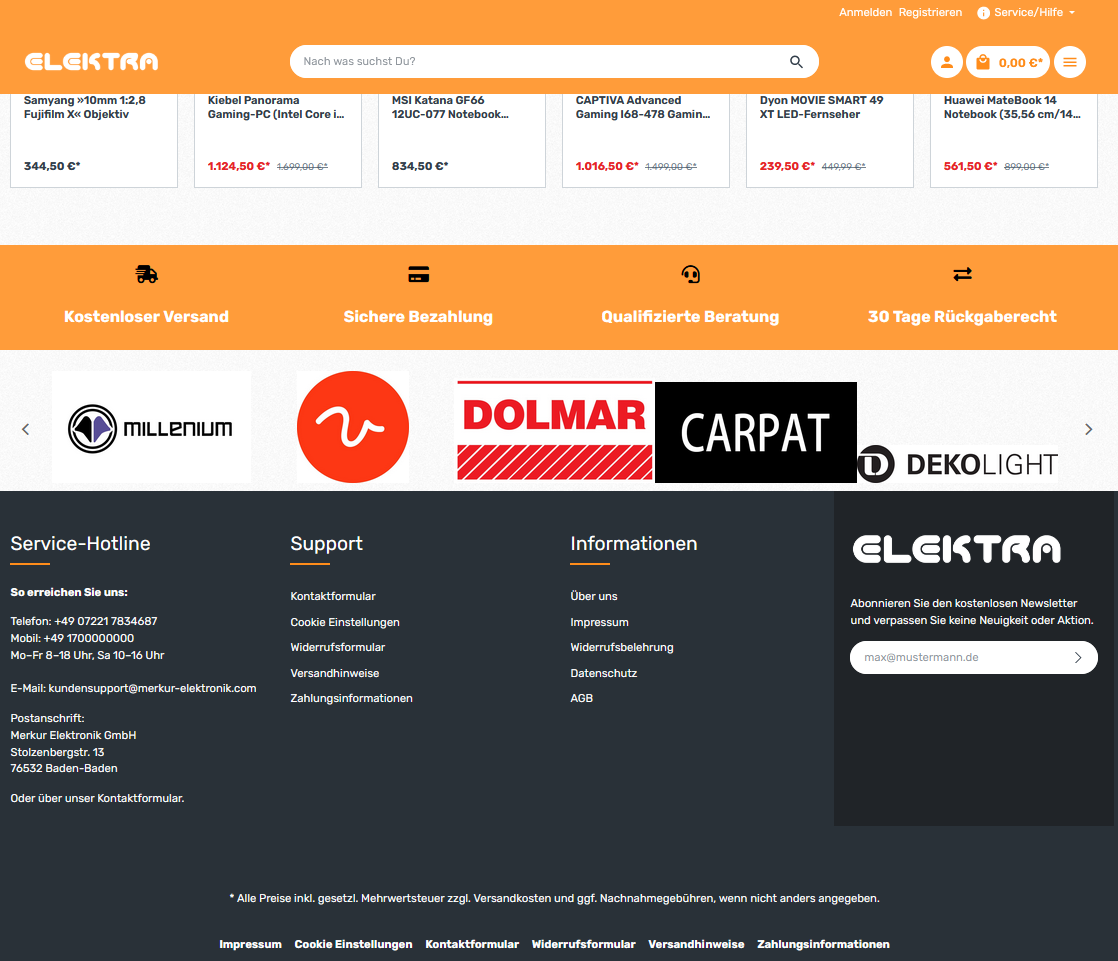
Task: Open the AGB link
Action: pos(581,698)
